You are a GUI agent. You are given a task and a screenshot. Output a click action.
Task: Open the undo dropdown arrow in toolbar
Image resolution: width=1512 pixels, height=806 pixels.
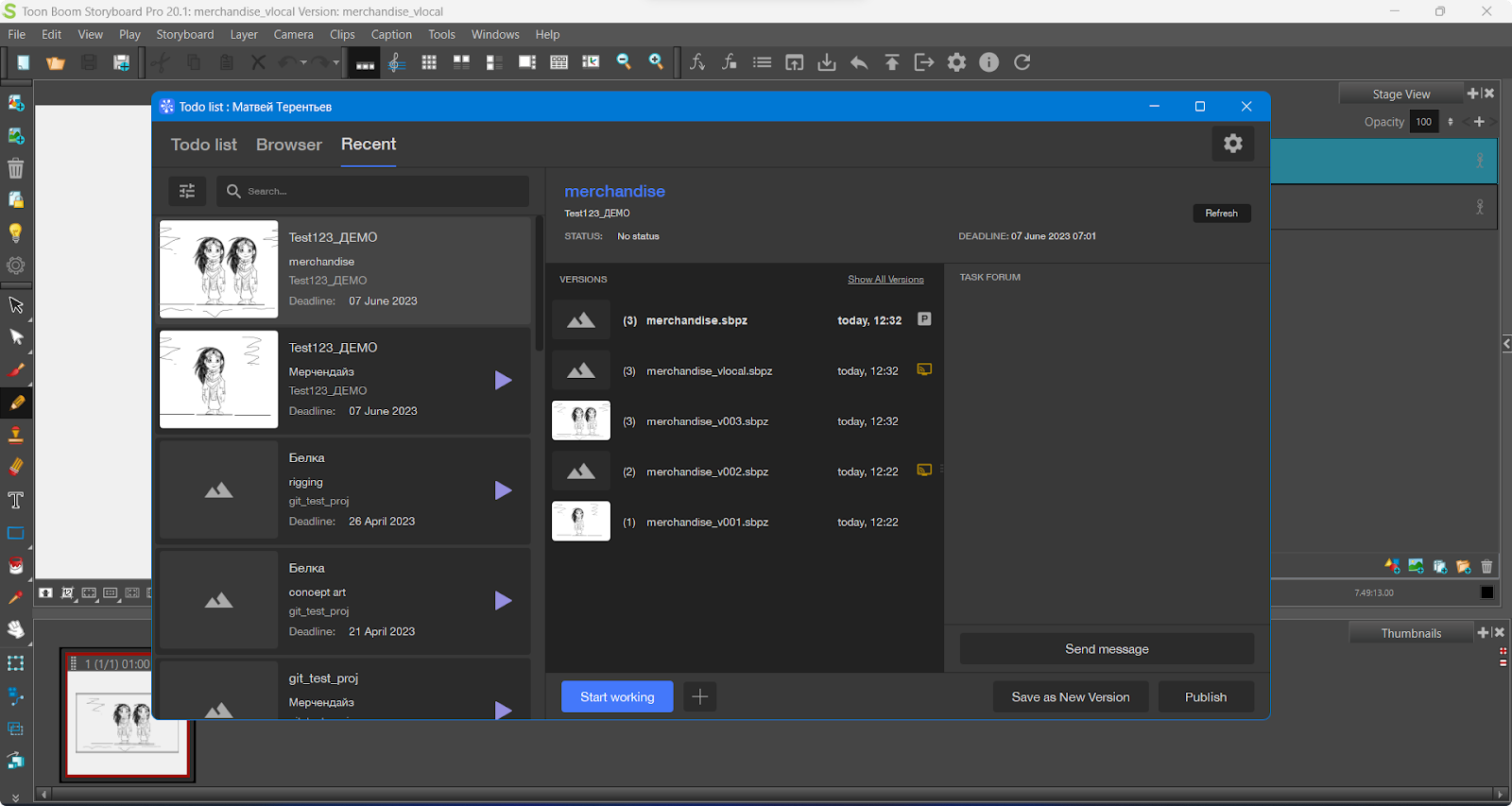click(x=303, y=62)
